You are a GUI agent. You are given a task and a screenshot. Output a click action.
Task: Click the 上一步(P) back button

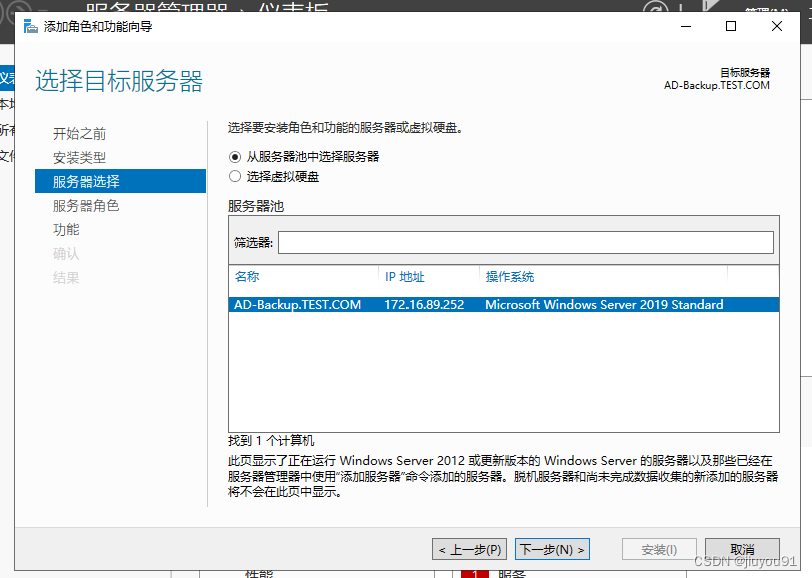(x=469, y=549)
